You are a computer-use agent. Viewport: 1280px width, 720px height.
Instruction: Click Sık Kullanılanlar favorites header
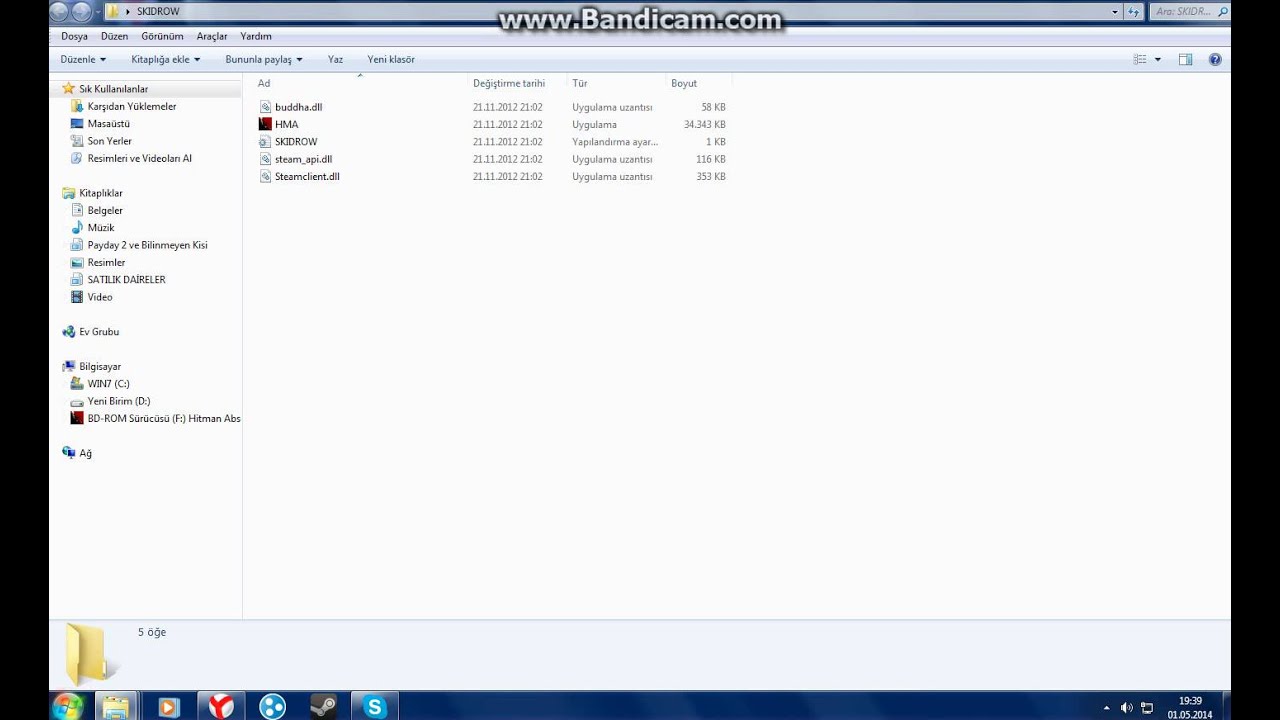click(113, 89)
